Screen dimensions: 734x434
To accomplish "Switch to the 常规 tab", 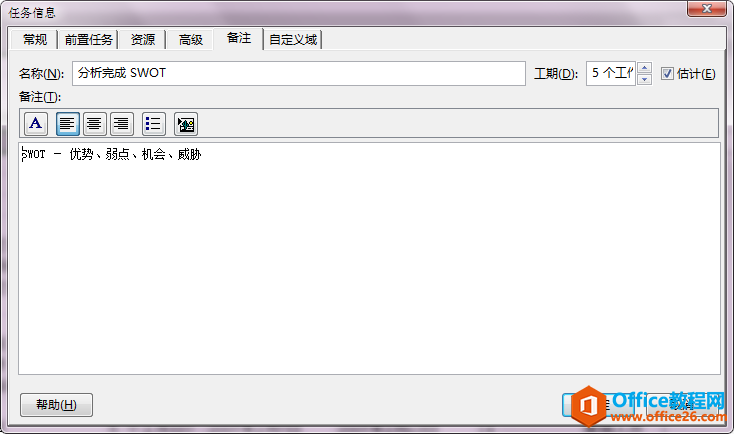I will click(35, 40).
